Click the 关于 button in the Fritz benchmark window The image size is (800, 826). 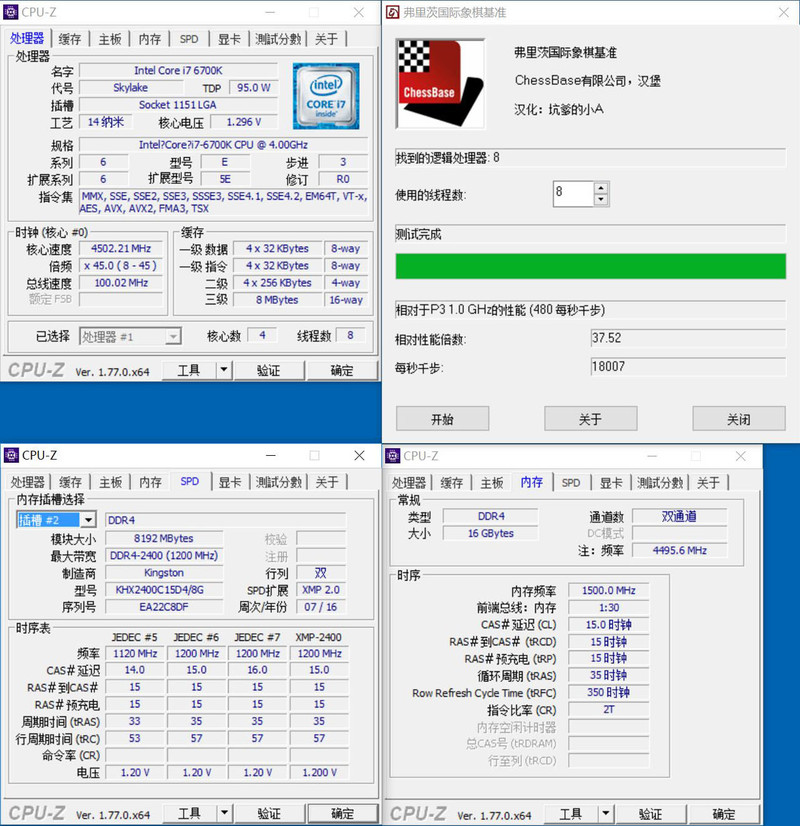pos(590,419)
